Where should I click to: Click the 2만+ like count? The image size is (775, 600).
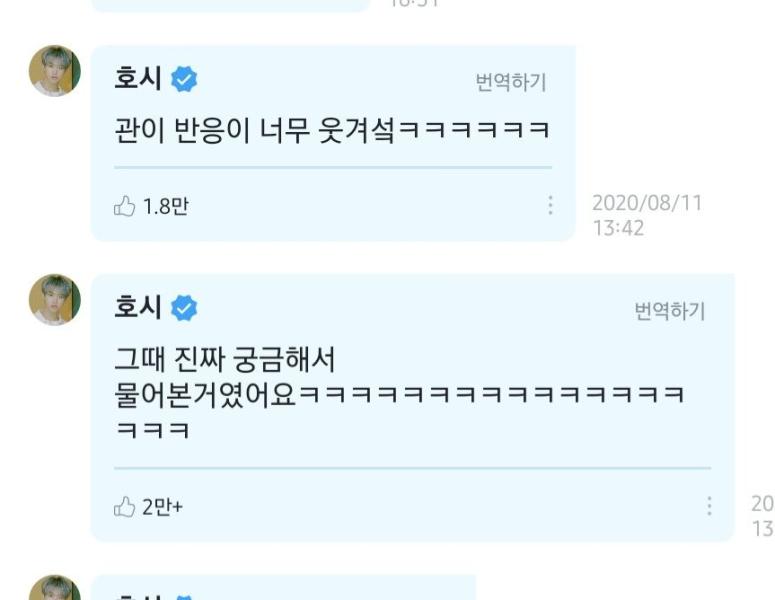[163, 507]
